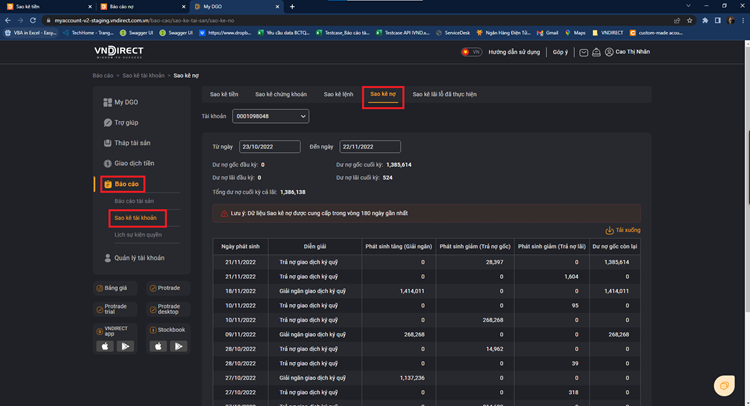This screenshot has height=406, width=750.
Task: Open Hướng dẫn sử dụng guide link
Action: tap(514, 52)
